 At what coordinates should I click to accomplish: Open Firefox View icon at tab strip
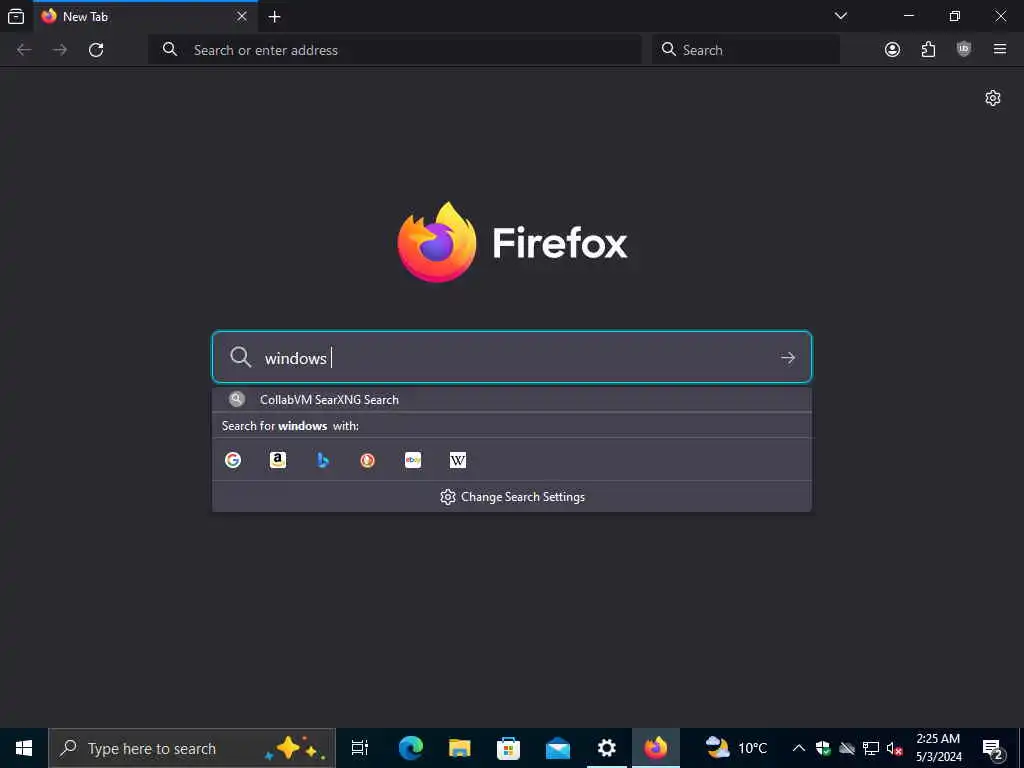click(x=16, y=16)
